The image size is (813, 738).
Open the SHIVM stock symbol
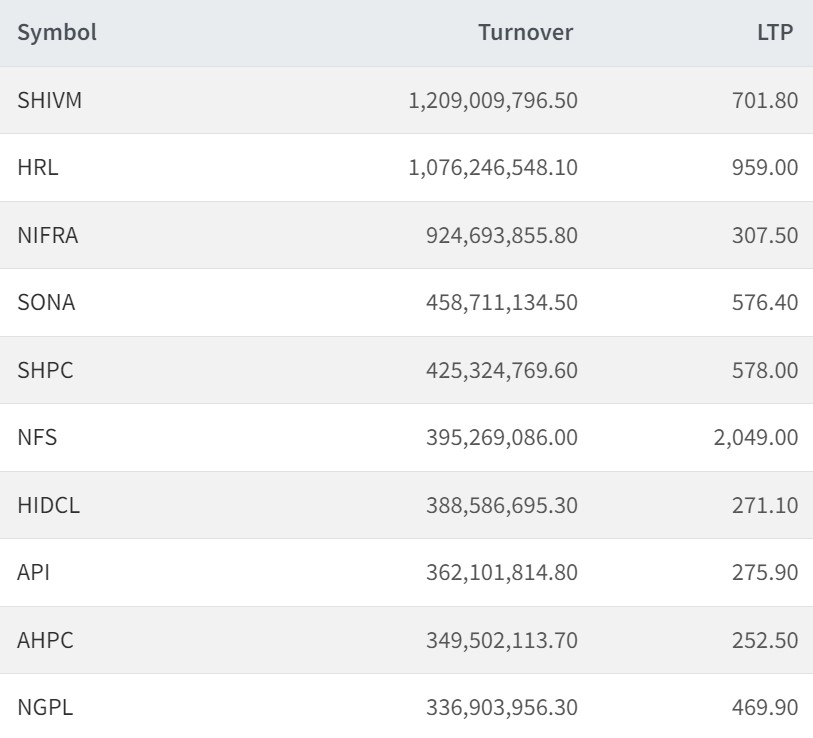pos(49,100)
